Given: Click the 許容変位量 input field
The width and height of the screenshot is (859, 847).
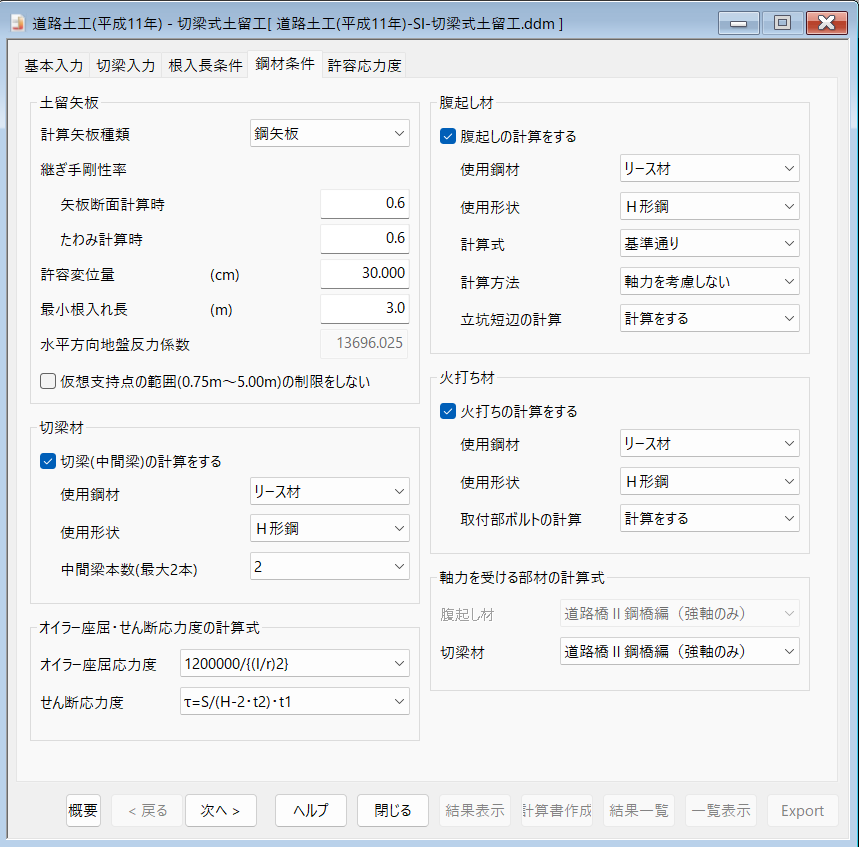Looking at the screenshot, I should coord(364,273).
